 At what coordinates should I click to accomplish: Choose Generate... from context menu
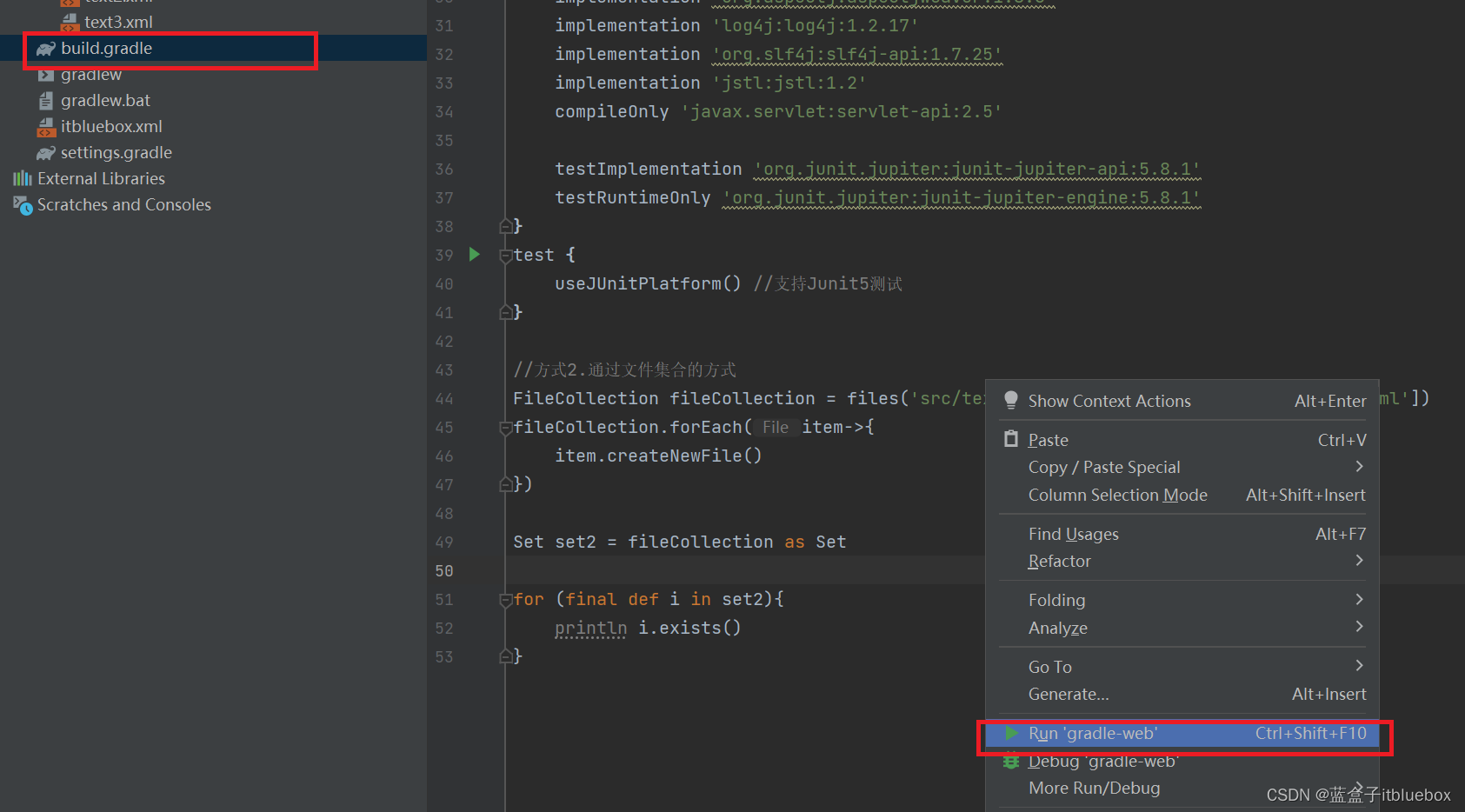pyautogui.click(x=1182, y=694)
